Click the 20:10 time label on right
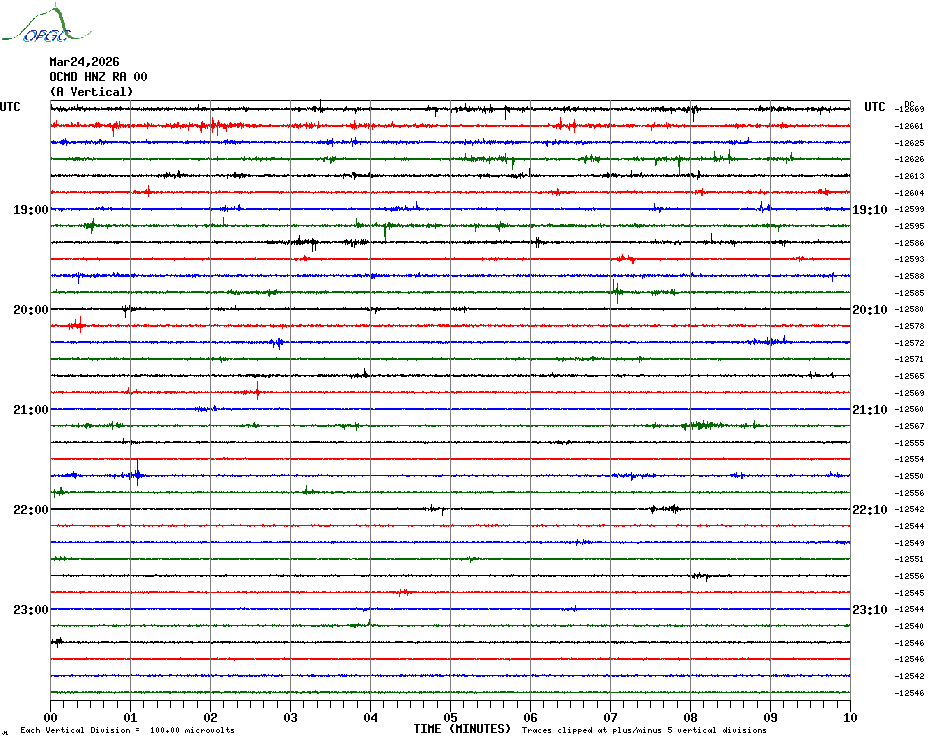 [x=868, y=310]
